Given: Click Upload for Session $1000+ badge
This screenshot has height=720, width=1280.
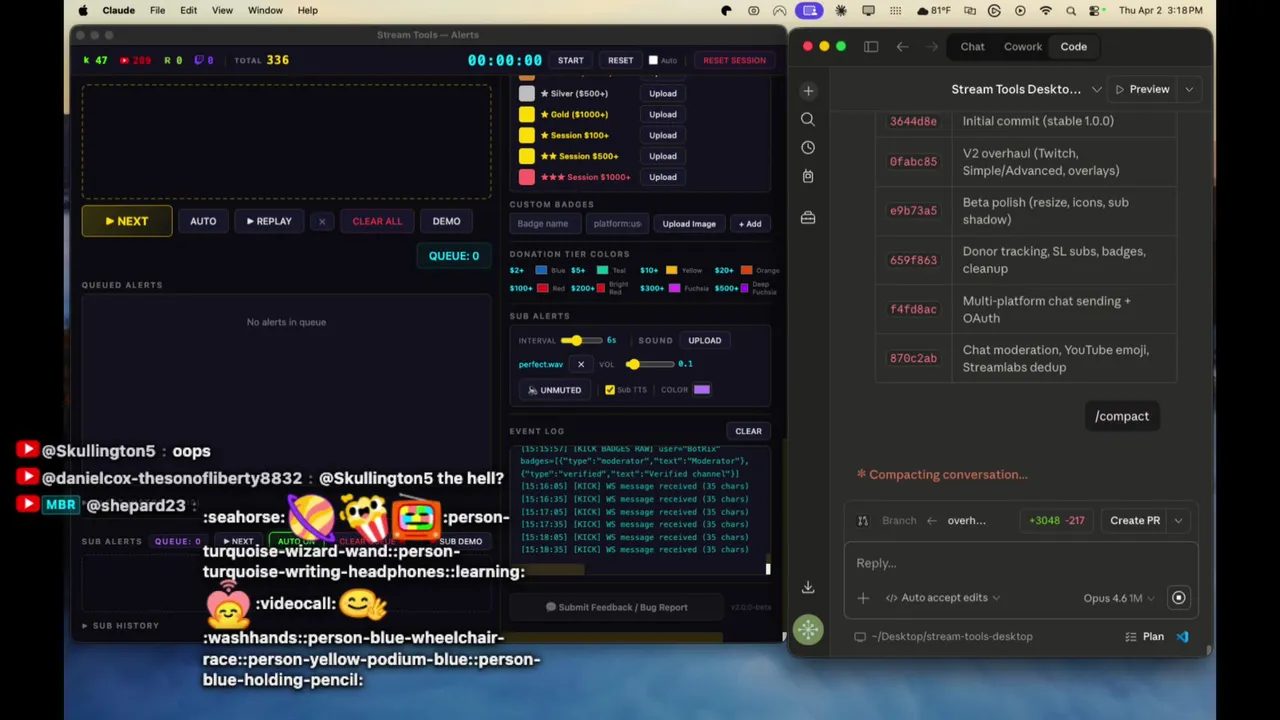Looking at the screenshot, I should point(662,178).
